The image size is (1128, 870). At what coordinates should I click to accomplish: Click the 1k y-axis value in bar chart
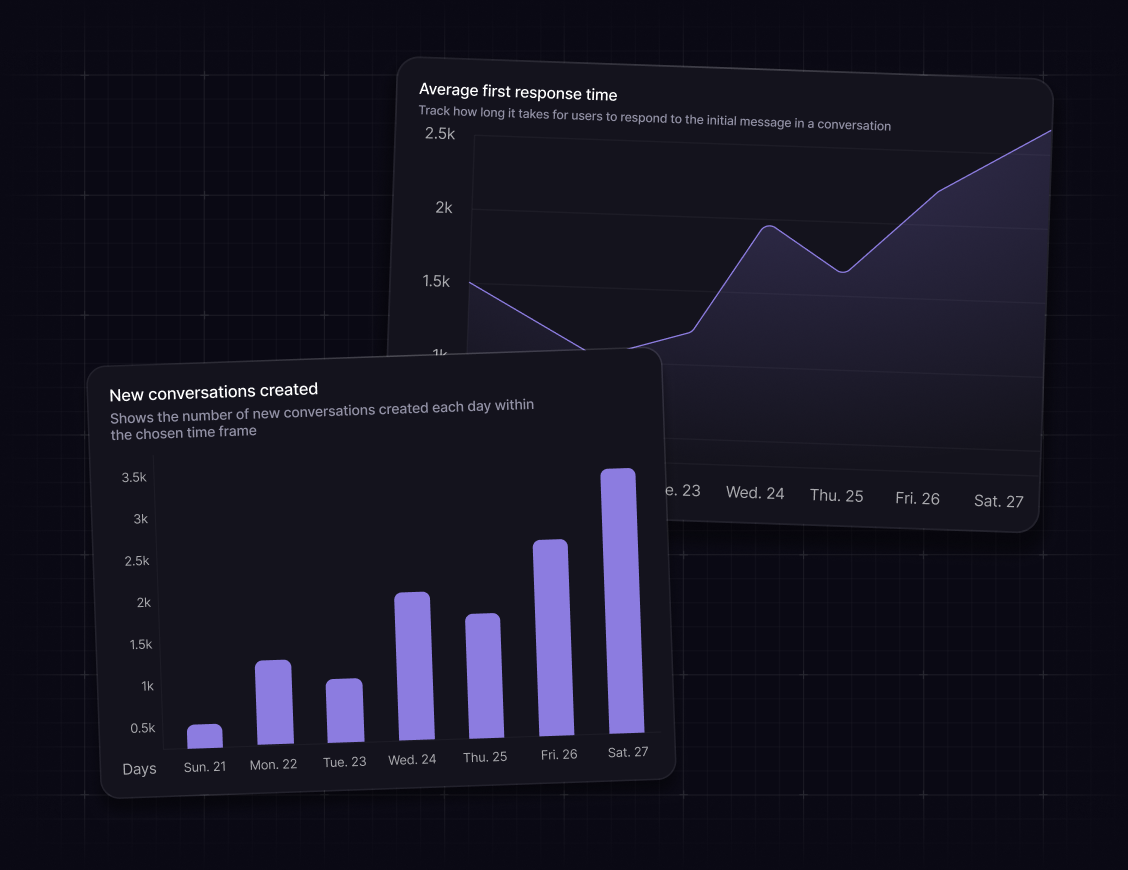(x=147, y=687)
